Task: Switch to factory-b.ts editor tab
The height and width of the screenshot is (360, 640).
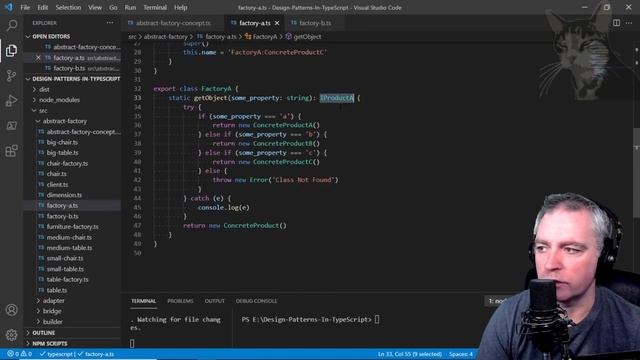Action: (x=315, y=23)
